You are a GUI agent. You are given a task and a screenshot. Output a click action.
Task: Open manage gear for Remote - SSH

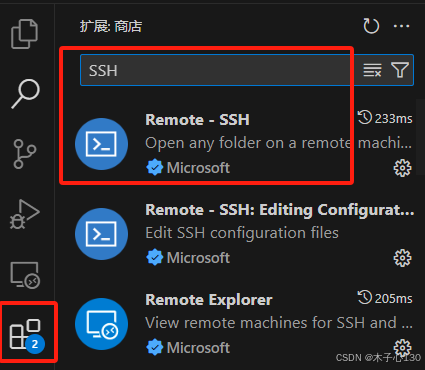coord(402,168)
